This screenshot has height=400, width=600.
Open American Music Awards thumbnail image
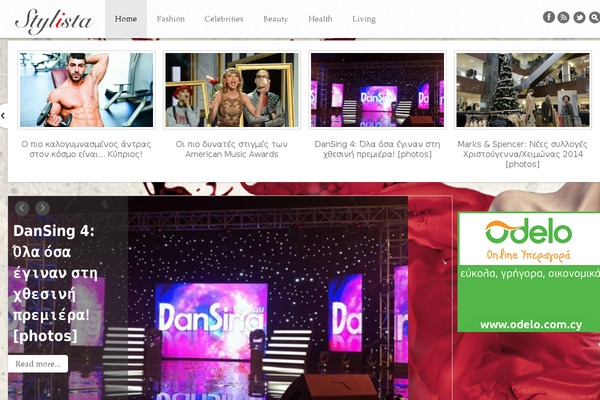(x=232, y=90)
